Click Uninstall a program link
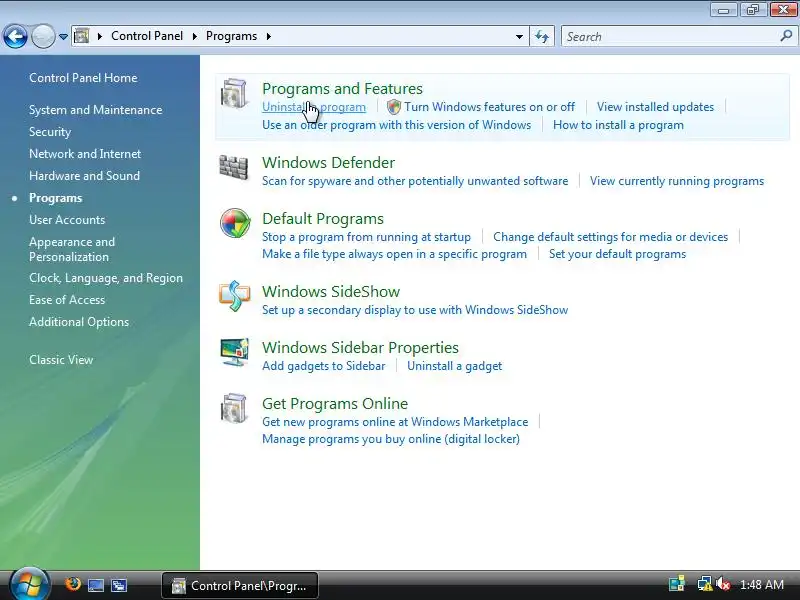Screen dimensions: 800x600 (x=314, y=107)
